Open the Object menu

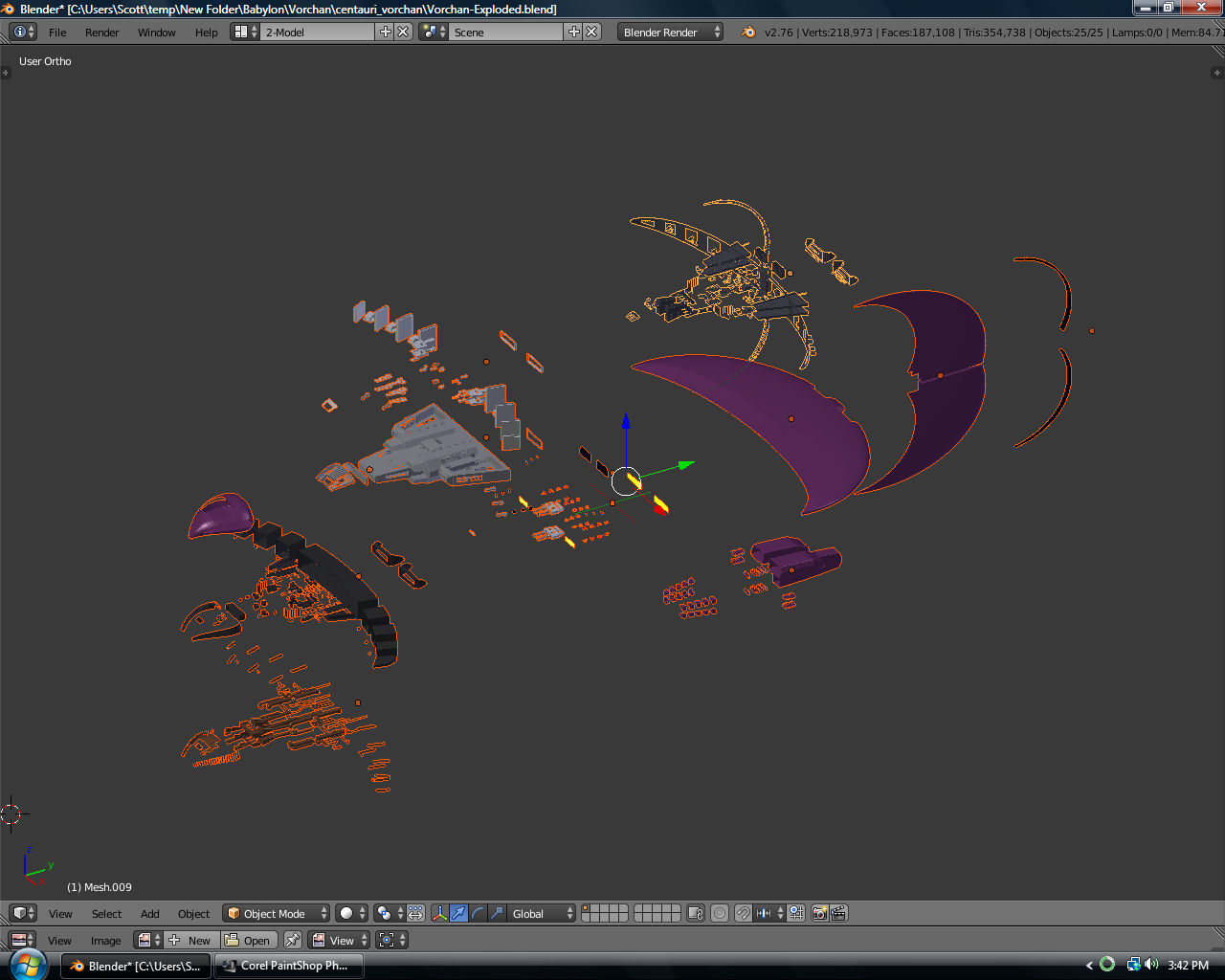[193, 913]
